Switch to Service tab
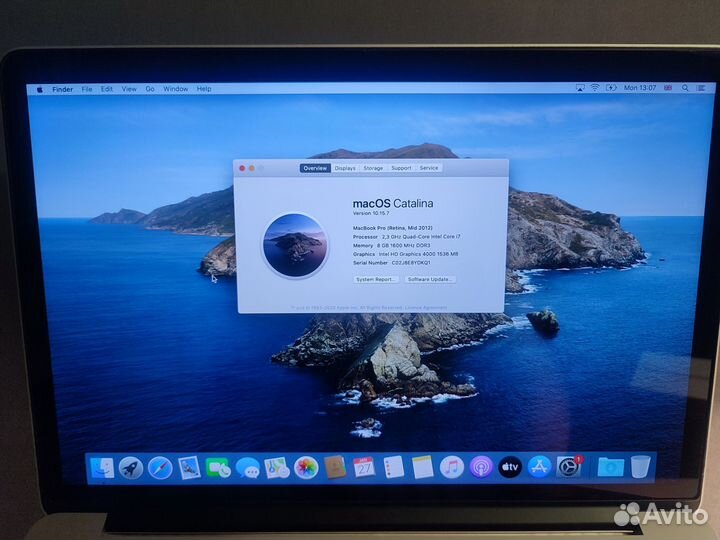Image resolution: width=720 pixels, height=540 pixels. point(429,168)
